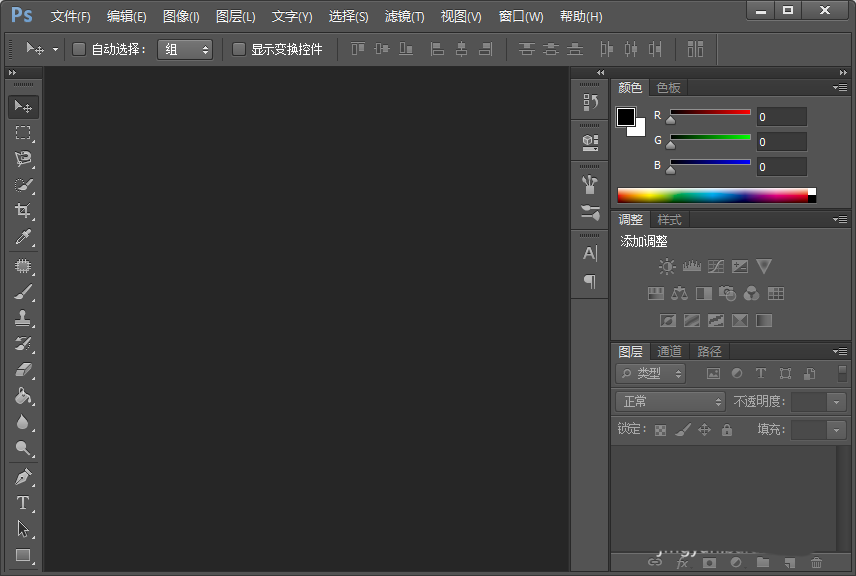The width and height of the screenshot is (856, 576).
Task: Select the Healing Brush tool
Action: coord(23,266)
